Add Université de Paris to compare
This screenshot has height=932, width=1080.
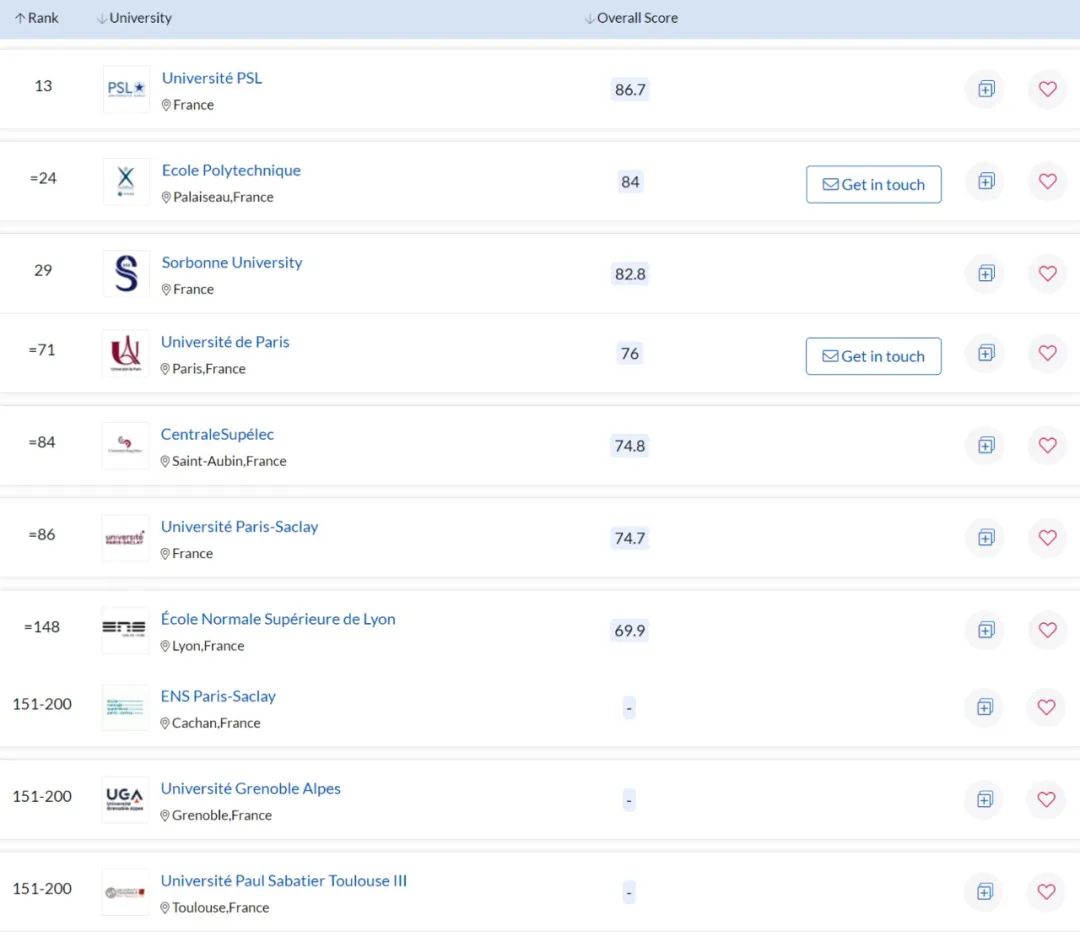986,353
